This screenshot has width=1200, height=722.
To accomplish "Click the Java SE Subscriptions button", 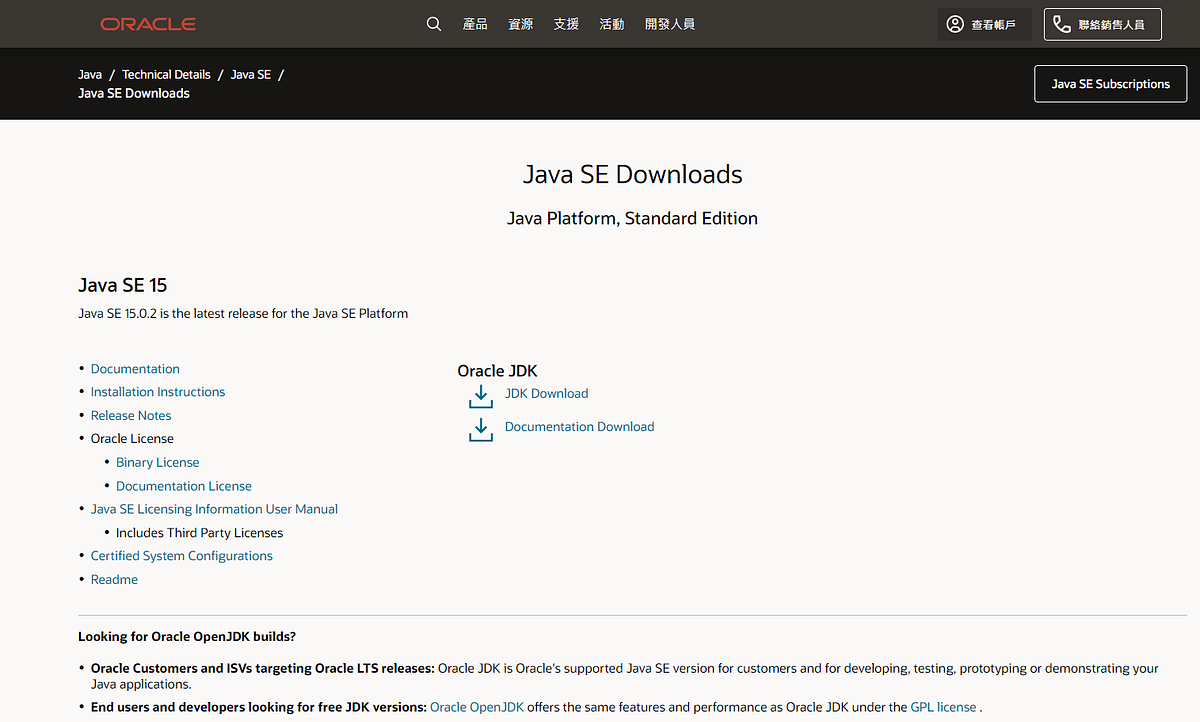I will click(1110, 84).
